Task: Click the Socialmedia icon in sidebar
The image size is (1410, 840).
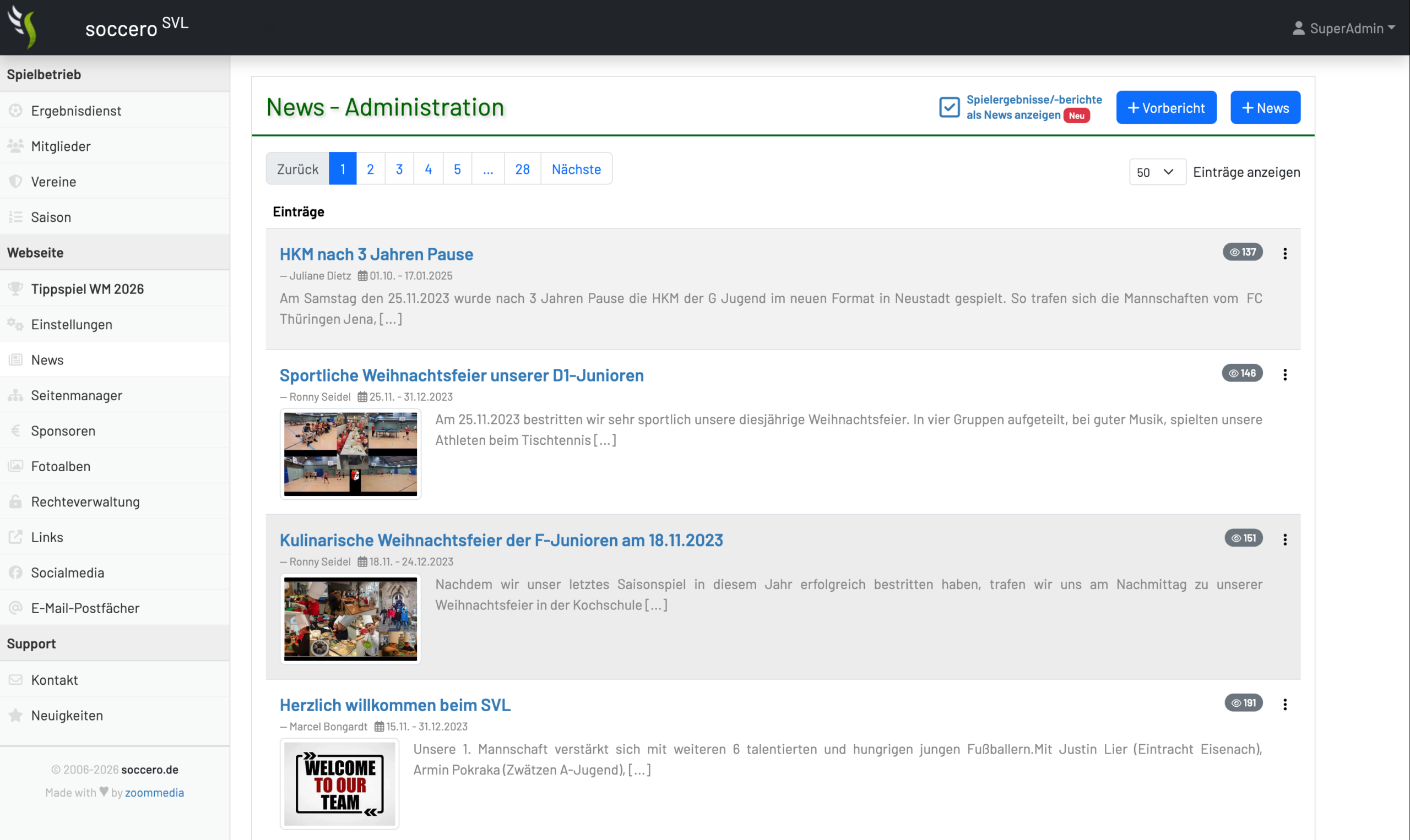Action: (x=15, y=572)
